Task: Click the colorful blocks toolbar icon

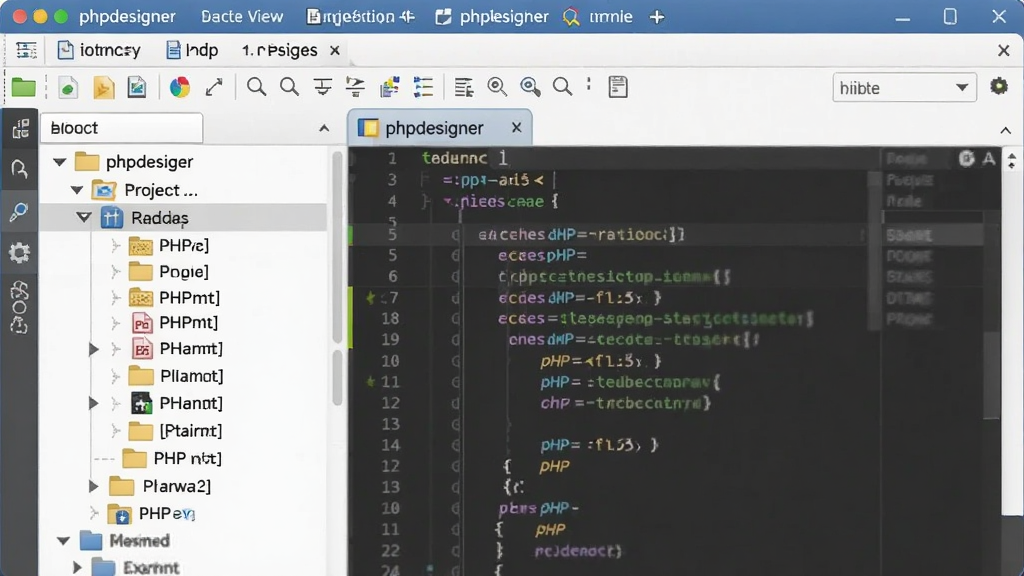Action: pos(390,87)
